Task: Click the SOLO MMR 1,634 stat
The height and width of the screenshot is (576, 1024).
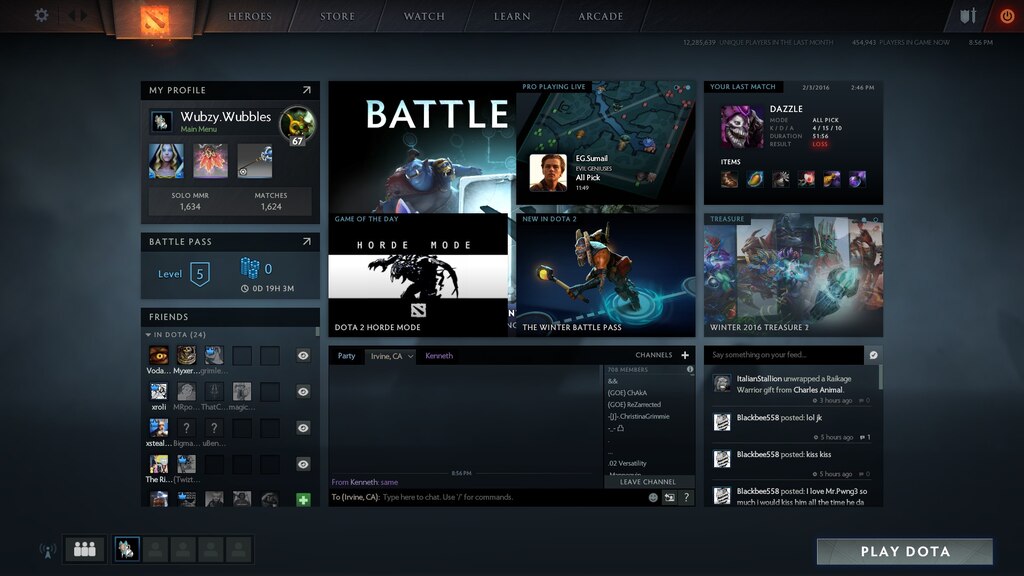Action: [x=190, y=201]
